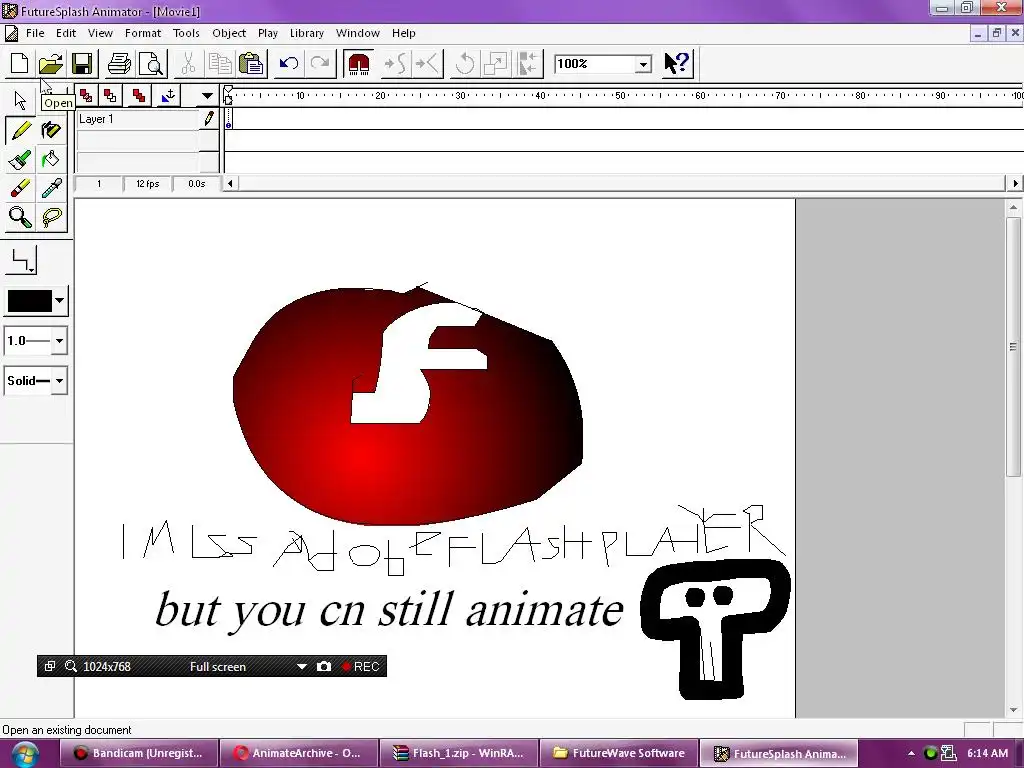Open the Library menu
Viewport: 1024px width, 768px height.
click(x=307, y=33)
